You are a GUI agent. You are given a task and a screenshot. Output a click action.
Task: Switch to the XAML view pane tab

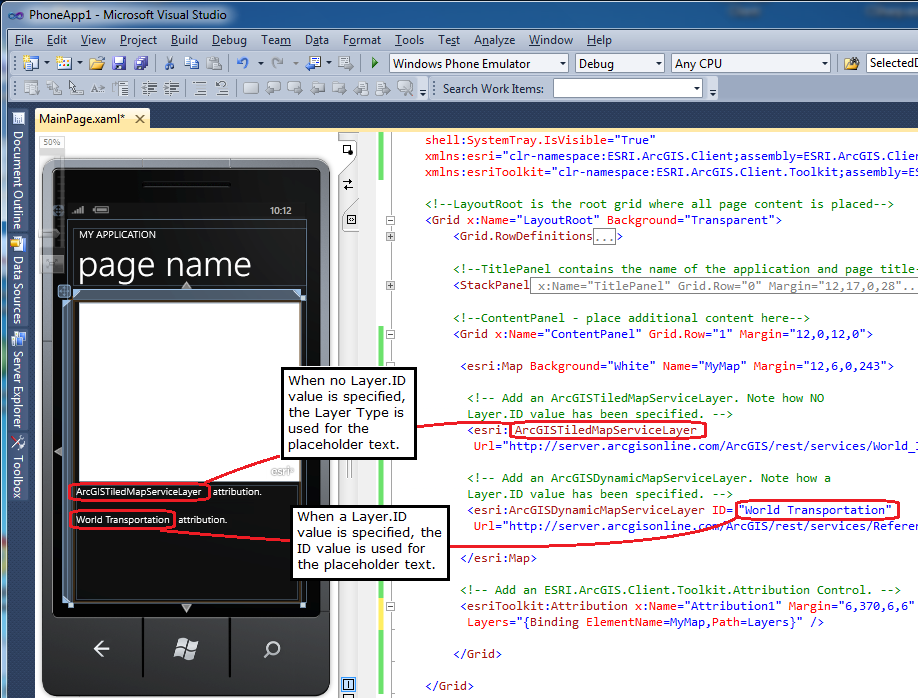pos(351,219)
